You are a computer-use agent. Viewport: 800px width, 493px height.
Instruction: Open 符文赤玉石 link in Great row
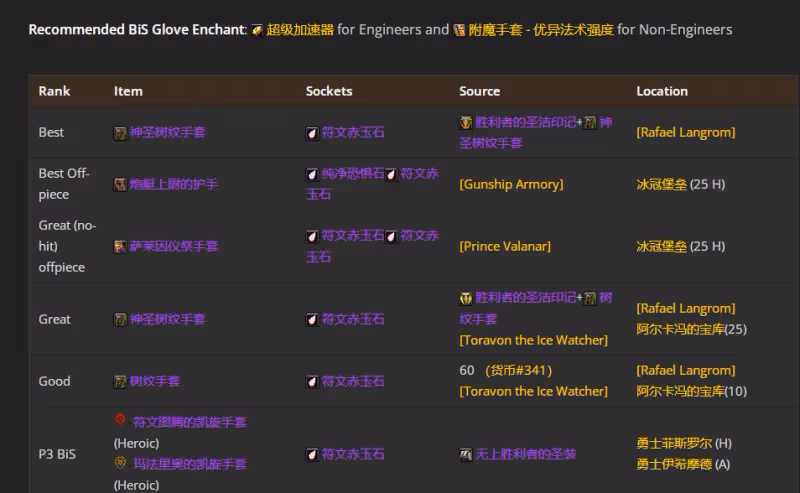tap(353, 319)
